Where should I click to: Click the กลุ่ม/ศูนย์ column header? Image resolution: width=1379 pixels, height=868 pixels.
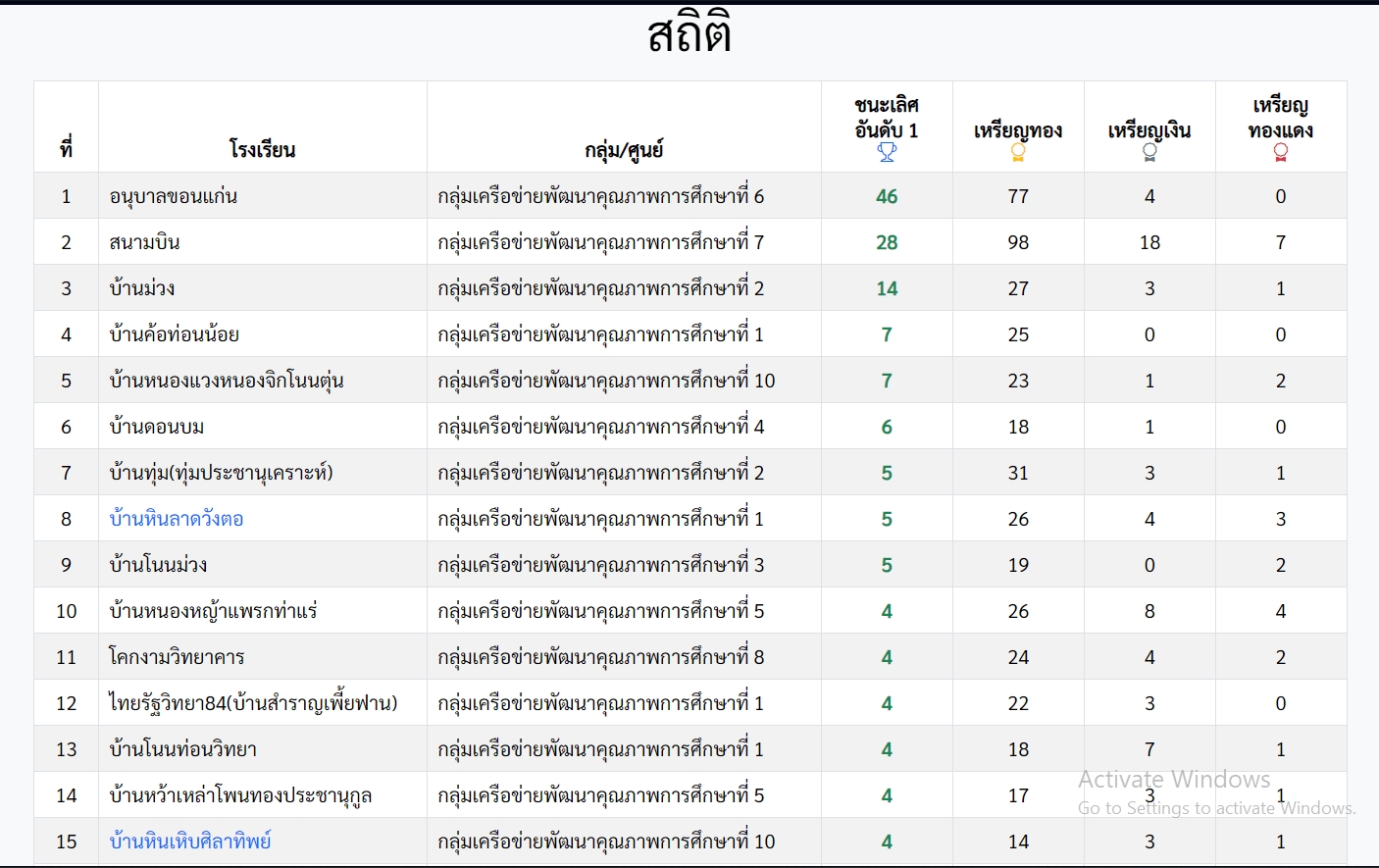coord(624,150)
